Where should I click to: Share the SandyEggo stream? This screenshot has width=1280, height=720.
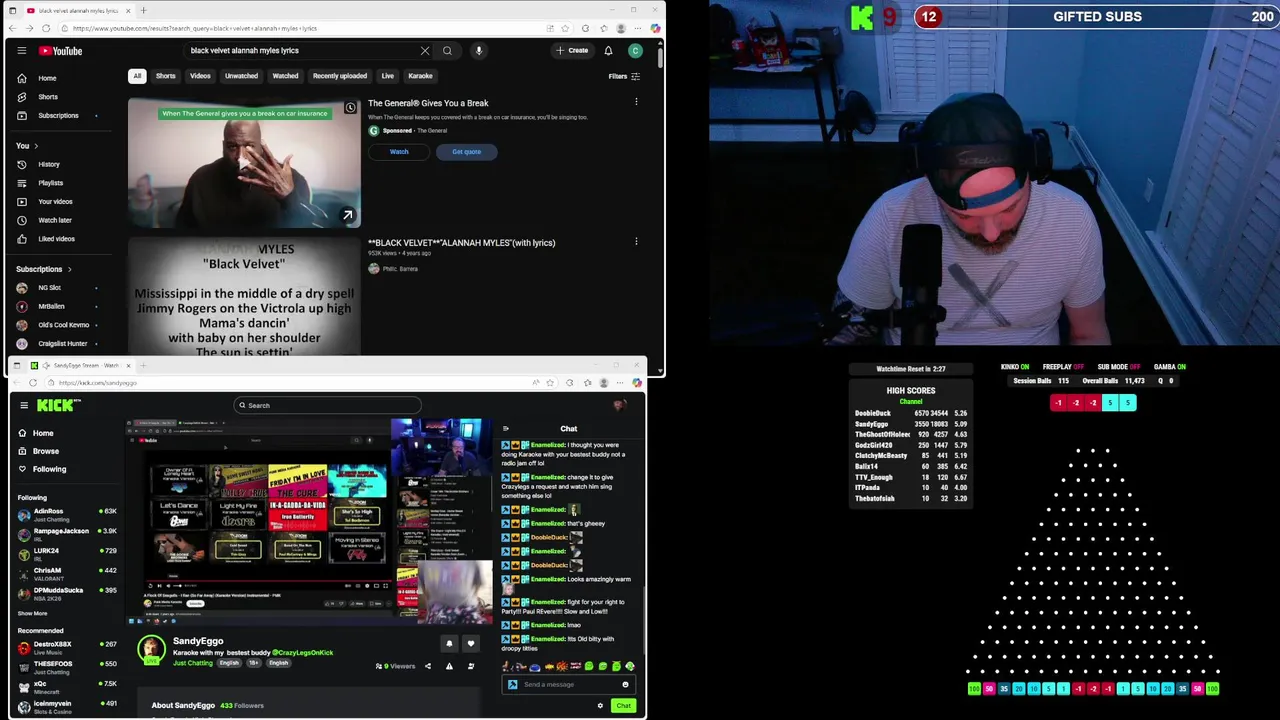point(428,666)
